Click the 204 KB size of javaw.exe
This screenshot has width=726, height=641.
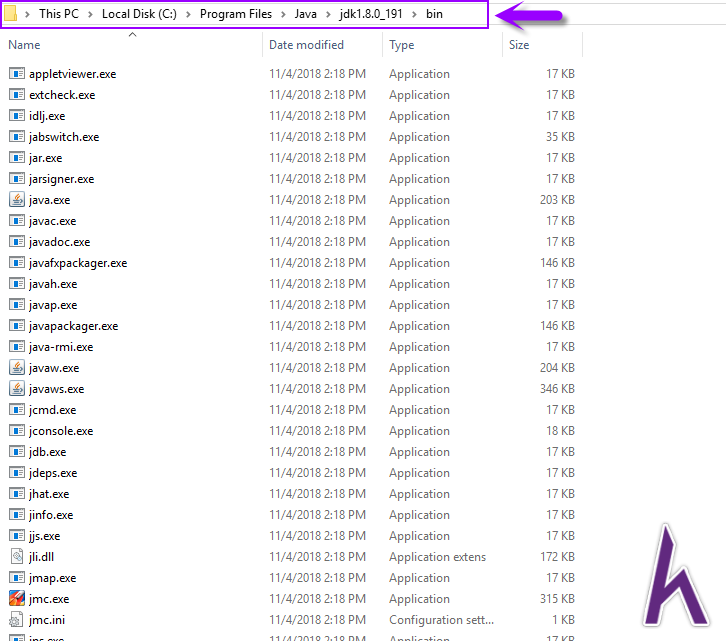(x=557, y=367)
